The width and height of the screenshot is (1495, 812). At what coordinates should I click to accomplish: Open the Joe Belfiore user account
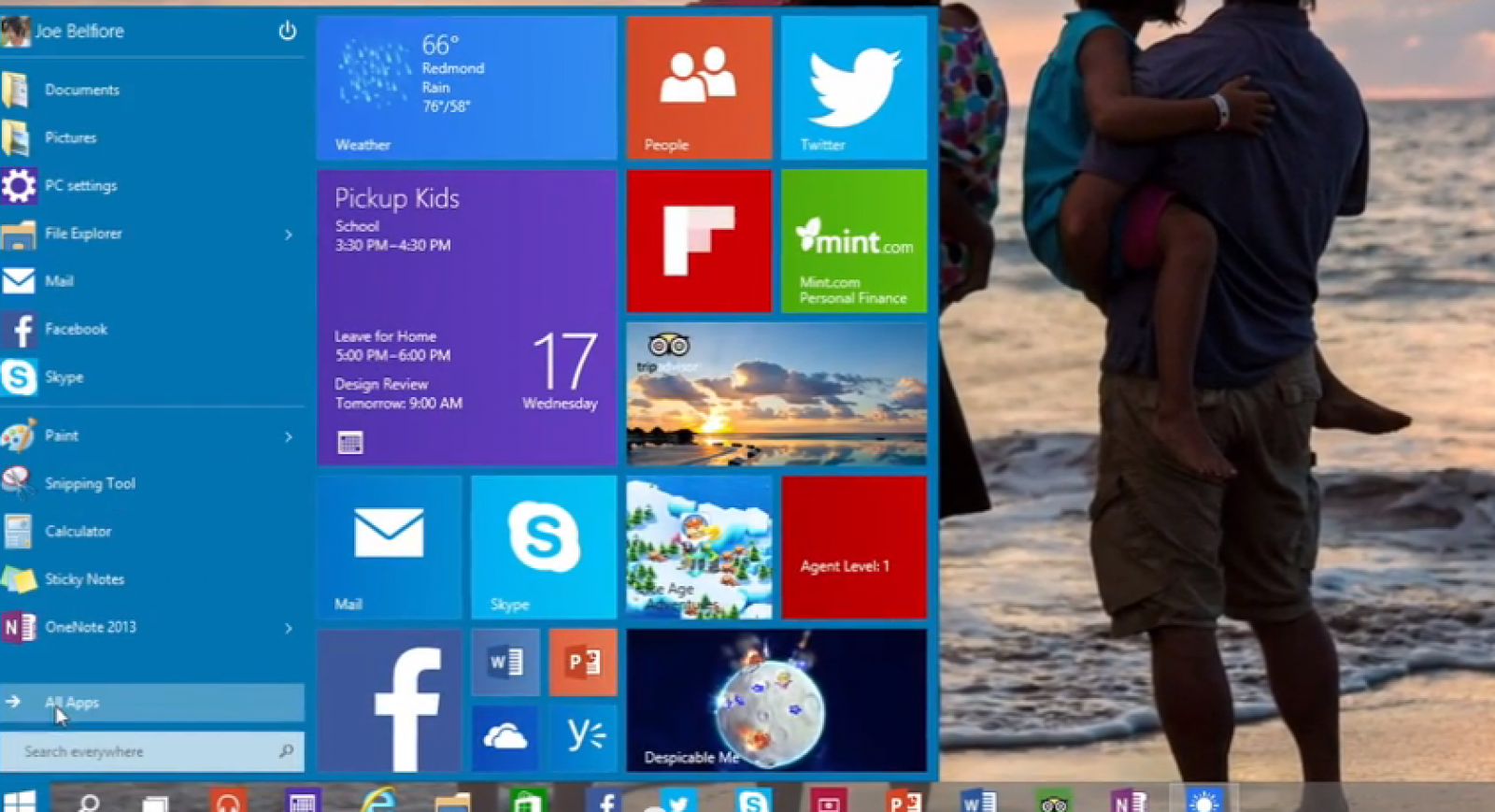(64, 32)
